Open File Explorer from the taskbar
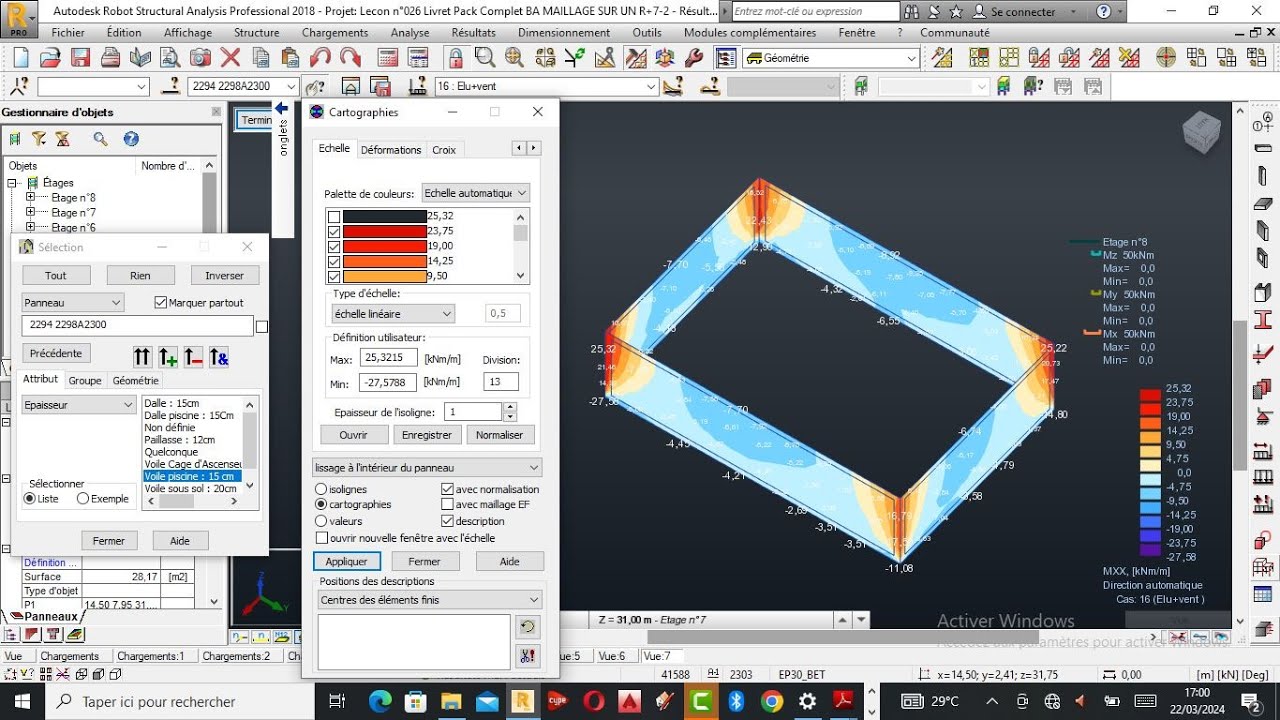The height and width of the screenshot is (720, 1280). point(452,701)
